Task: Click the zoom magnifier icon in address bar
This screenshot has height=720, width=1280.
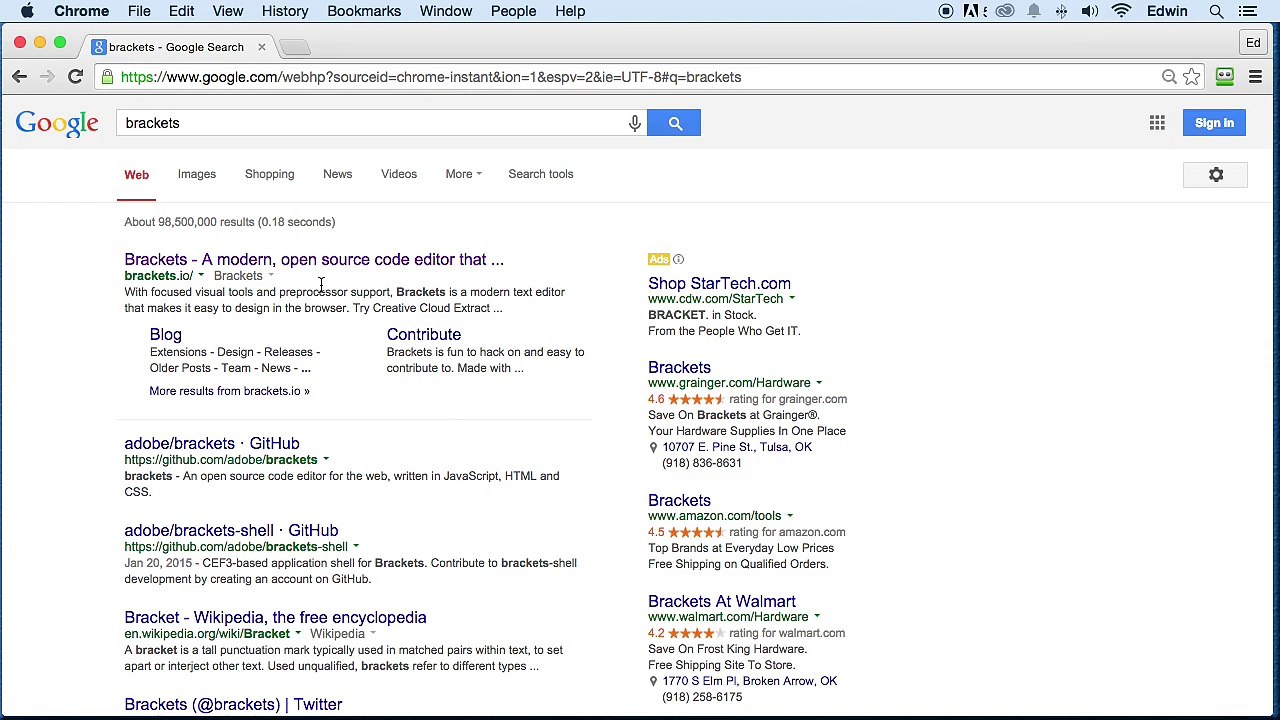Action: pos(1169,77)
